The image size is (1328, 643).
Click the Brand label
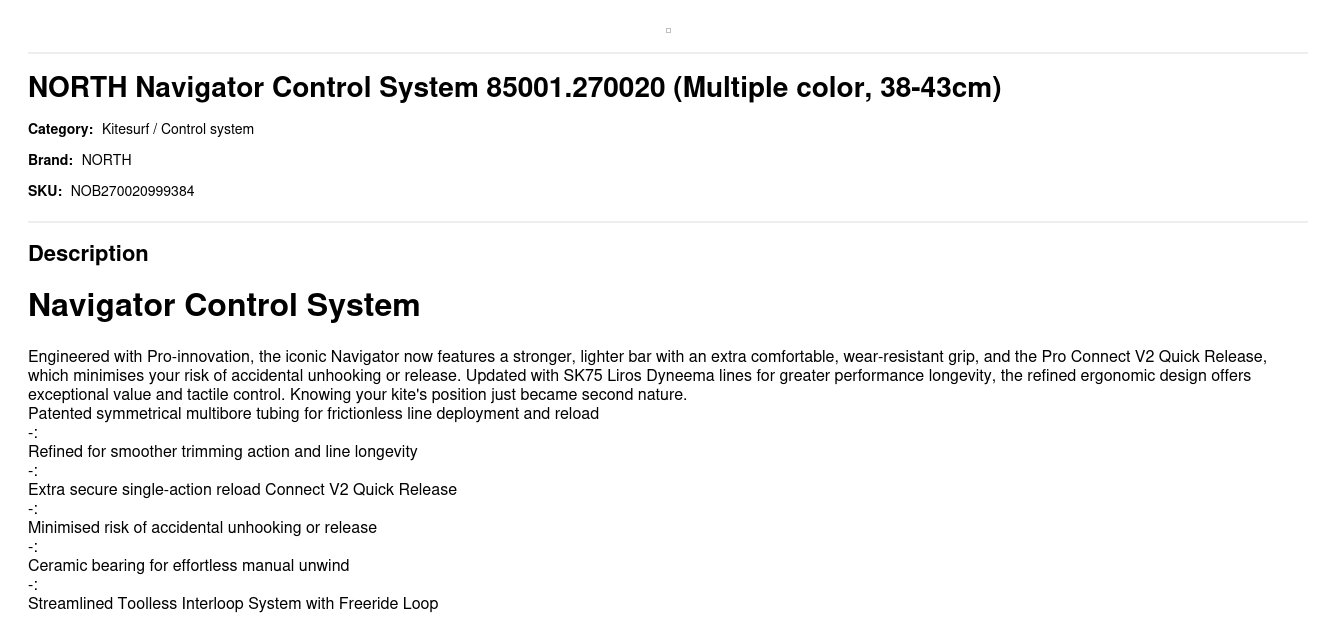click(50, 160)
